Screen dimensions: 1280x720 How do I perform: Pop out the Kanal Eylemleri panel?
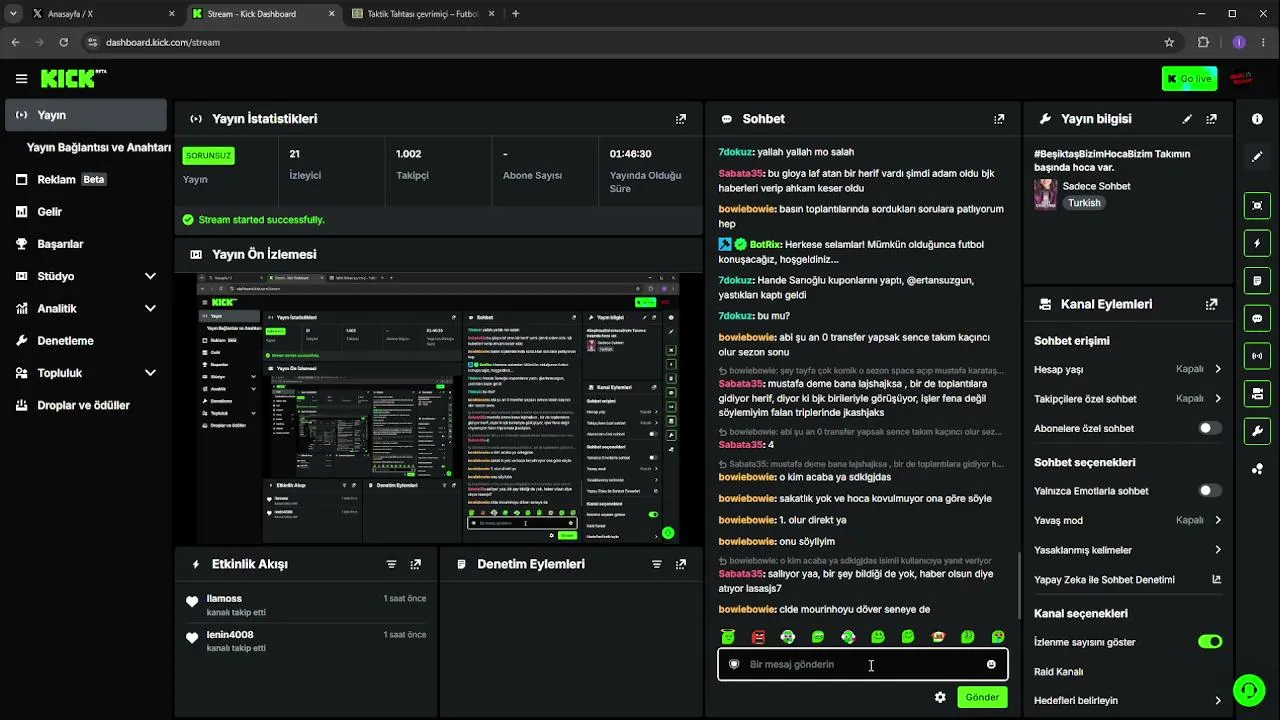click(1212, 304)
